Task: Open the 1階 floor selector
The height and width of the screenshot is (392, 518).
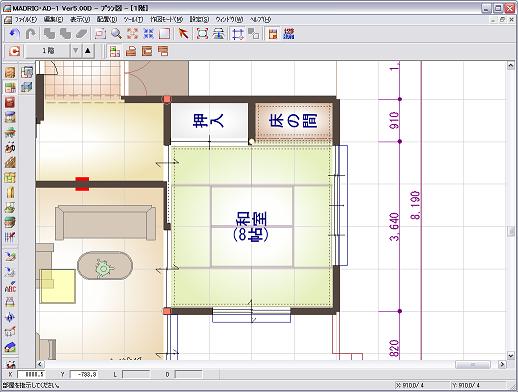Action: coord(48,51)
